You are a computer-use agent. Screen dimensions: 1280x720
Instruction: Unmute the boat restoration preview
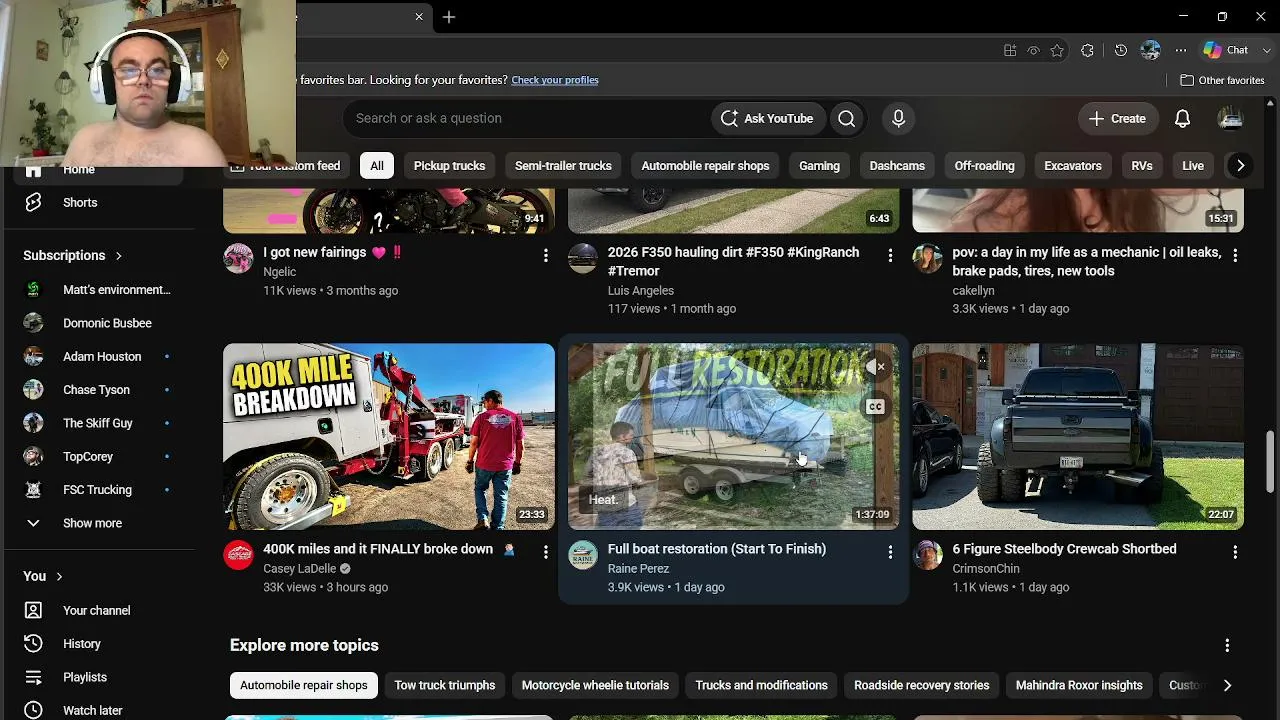[875, 367]
